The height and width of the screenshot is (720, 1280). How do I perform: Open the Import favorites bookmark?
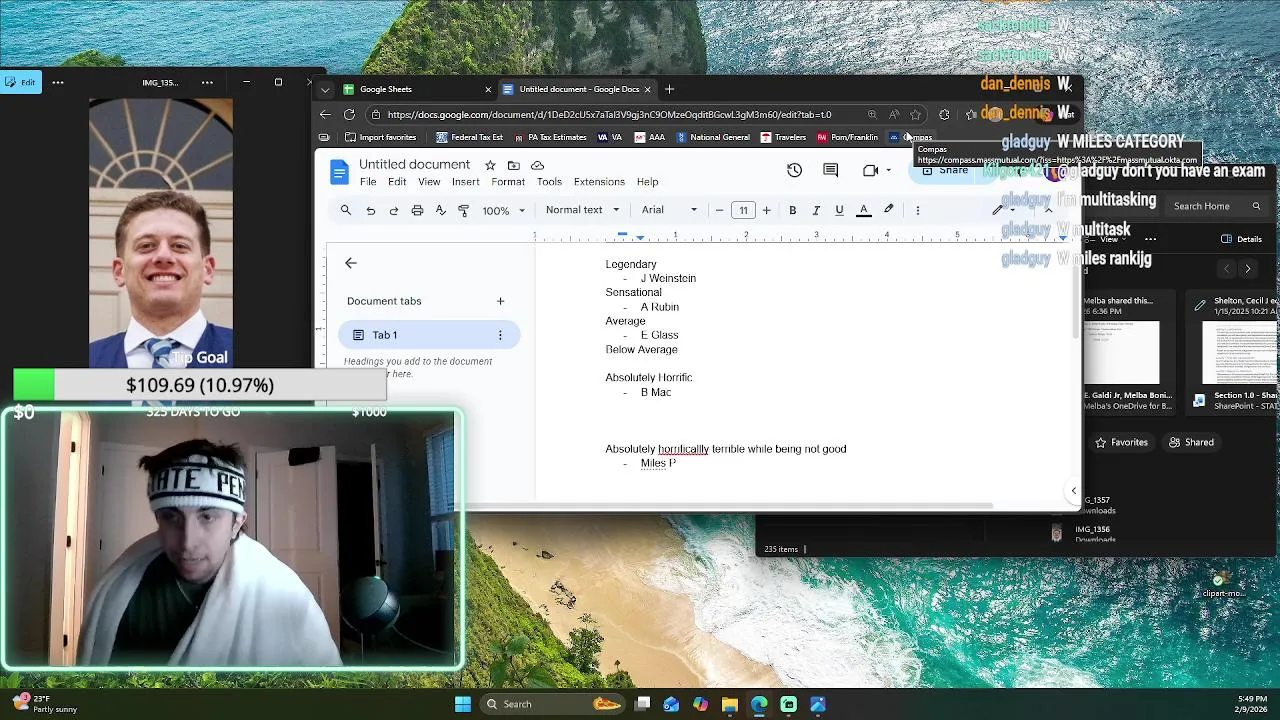[380, 137]
